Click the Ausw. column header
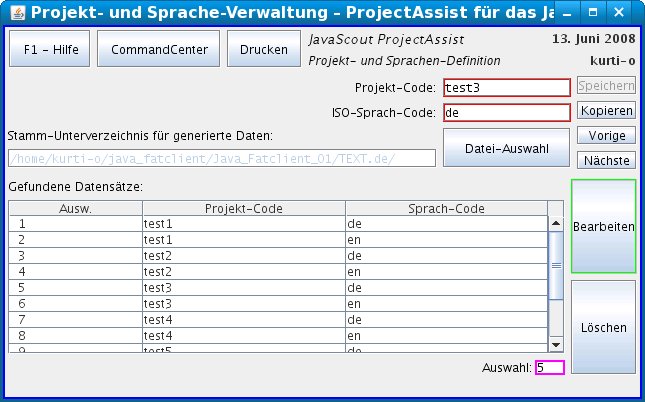645x402 pixels. [76, 209]
